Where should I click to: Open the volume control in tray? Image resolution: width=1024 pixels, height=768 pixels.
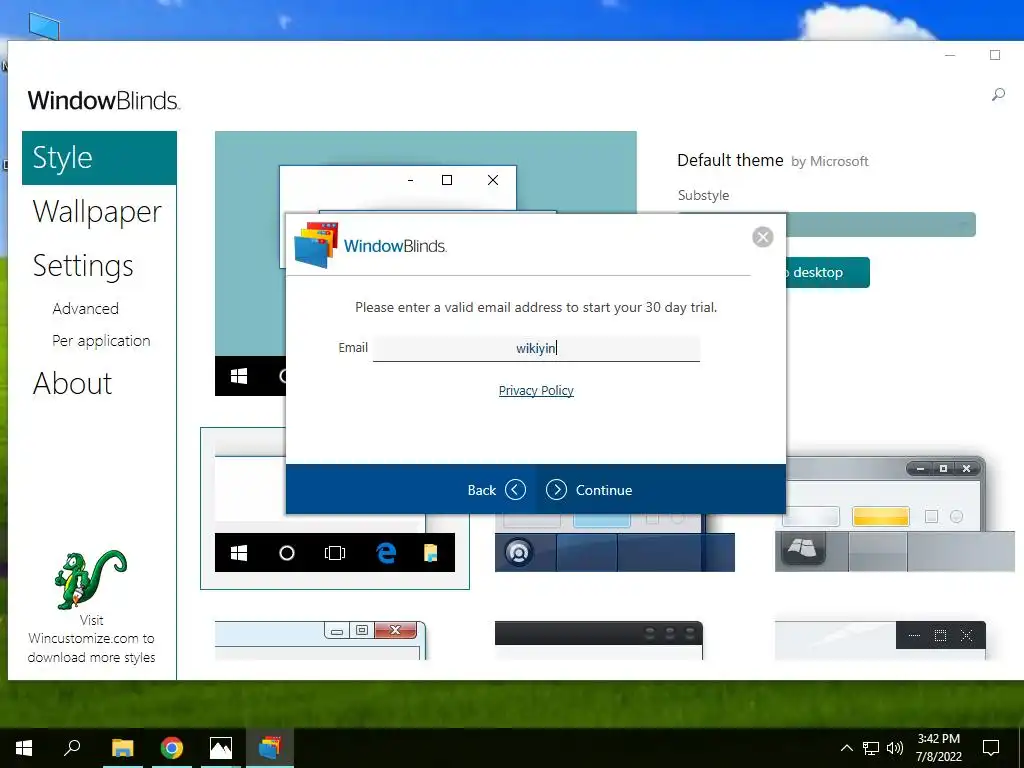[895, 748]
